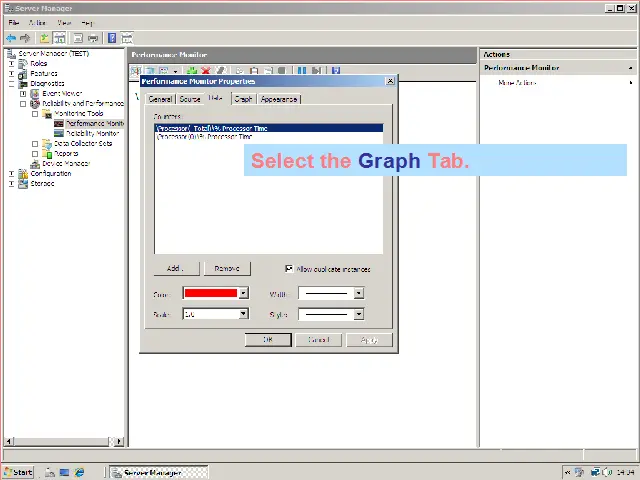The height and width of the screenshot is (480, 640).
Task: Click the green Add counter icon
Action: [x=191, y=71]
